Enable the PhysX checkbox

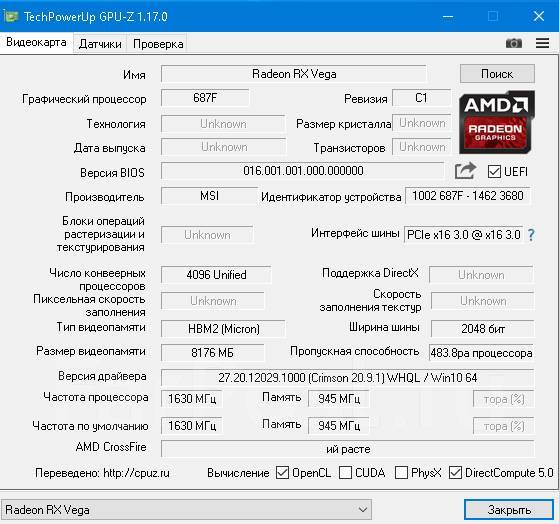(401, 473)
